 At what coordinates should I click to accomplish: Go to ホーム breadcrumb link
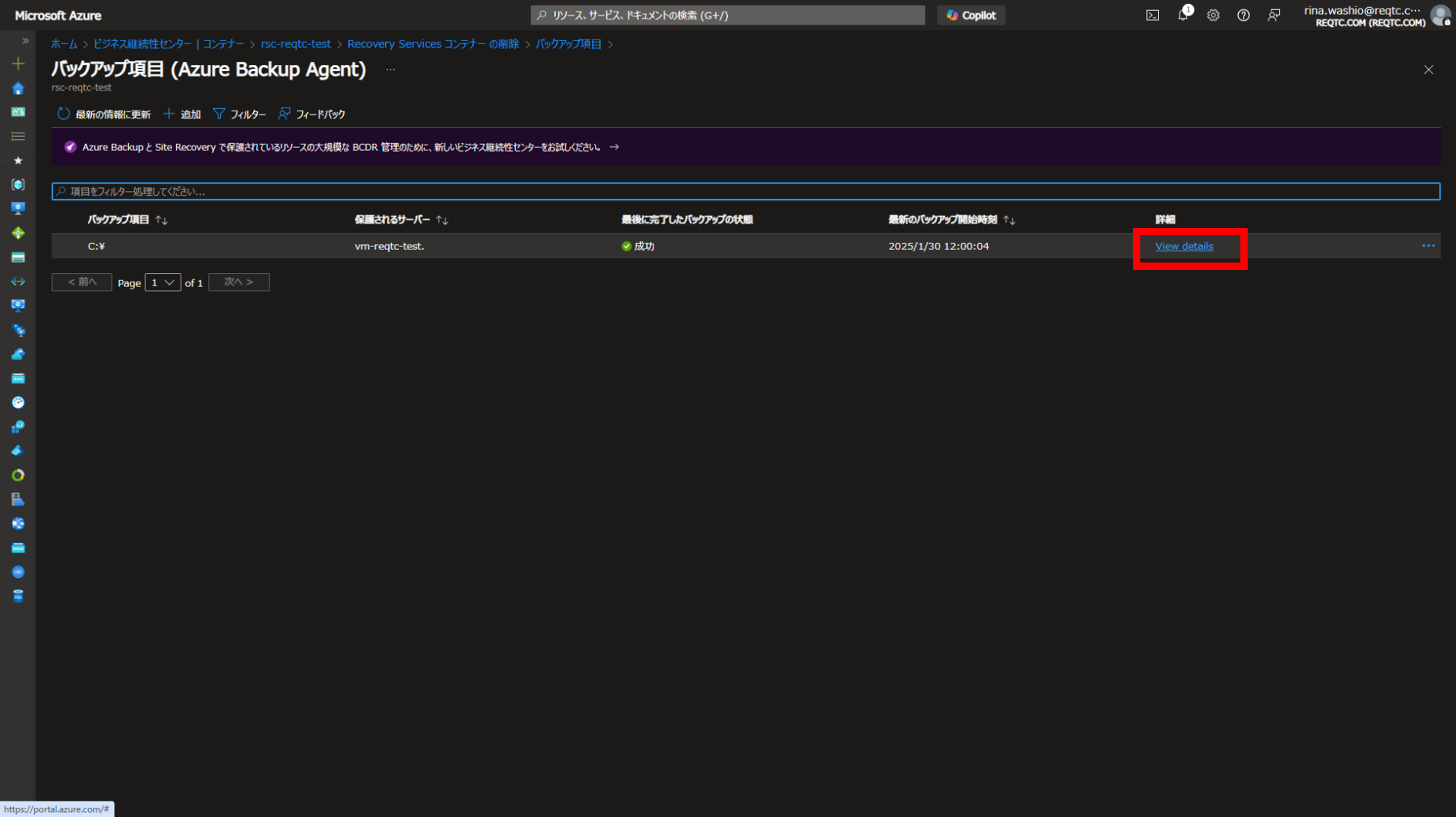64,44
